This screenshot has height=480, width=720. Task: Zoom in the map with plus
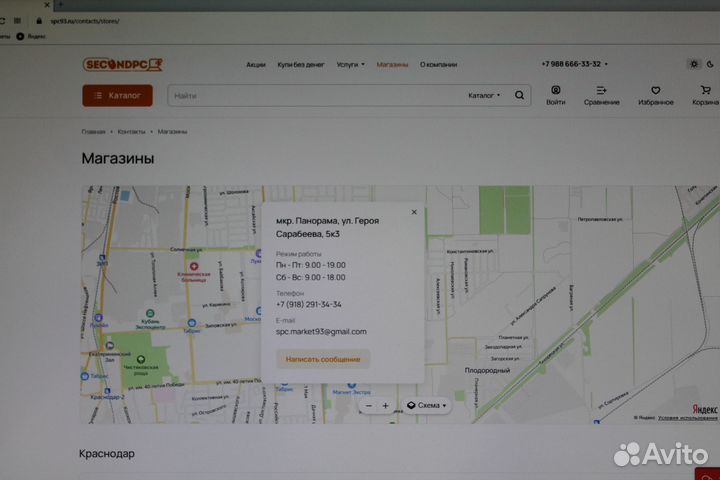pos(386,406)
